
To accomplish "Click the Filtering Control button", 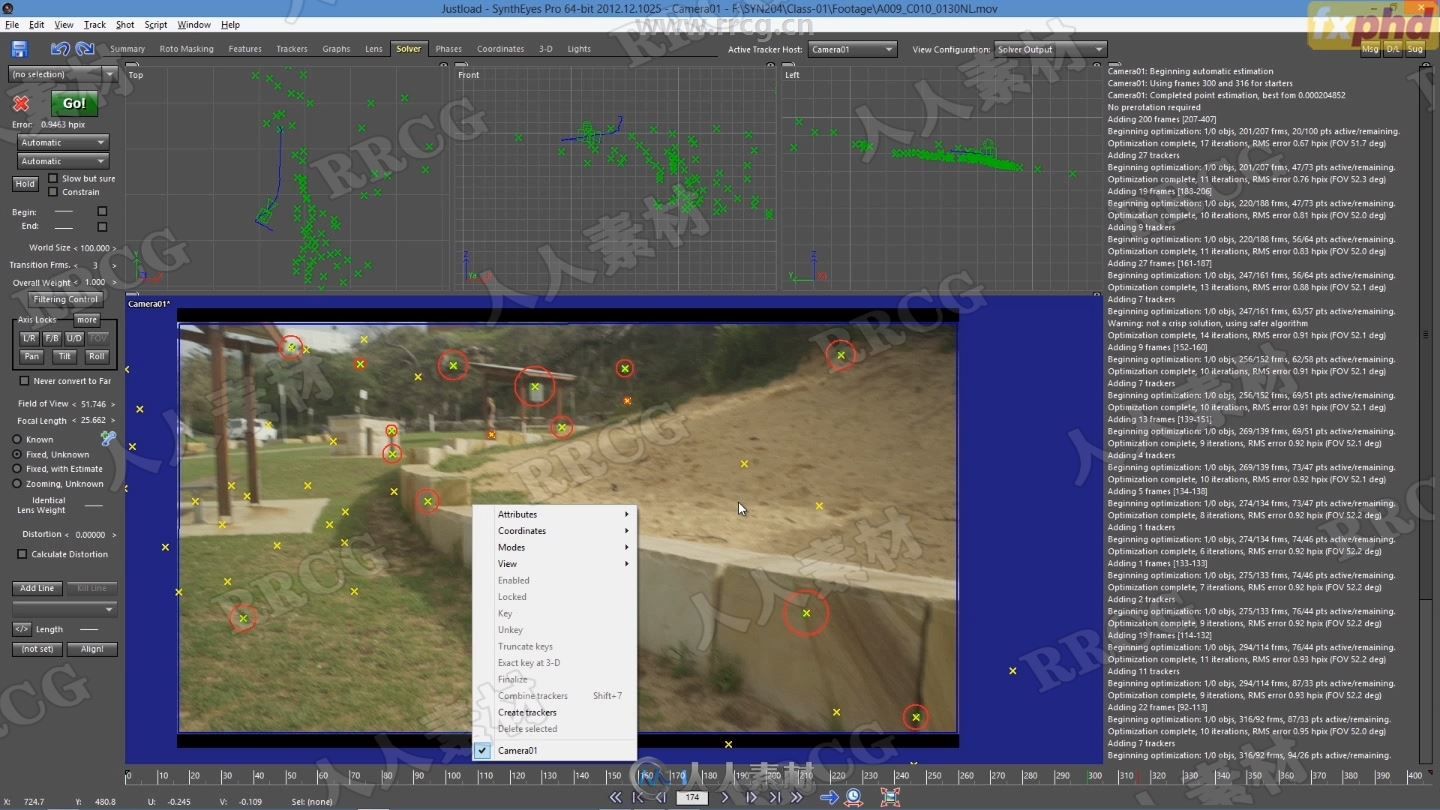I will [x=65, y=299].
